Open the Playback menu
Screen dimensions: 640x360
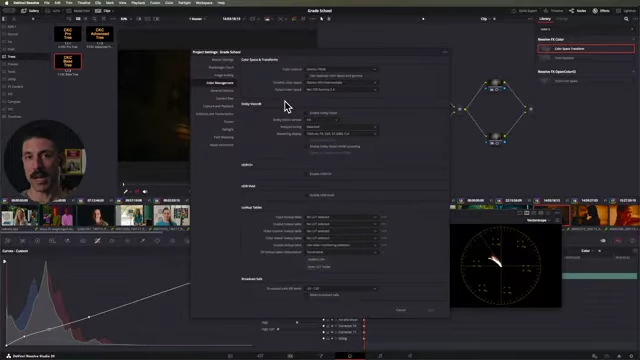[138, 2]
